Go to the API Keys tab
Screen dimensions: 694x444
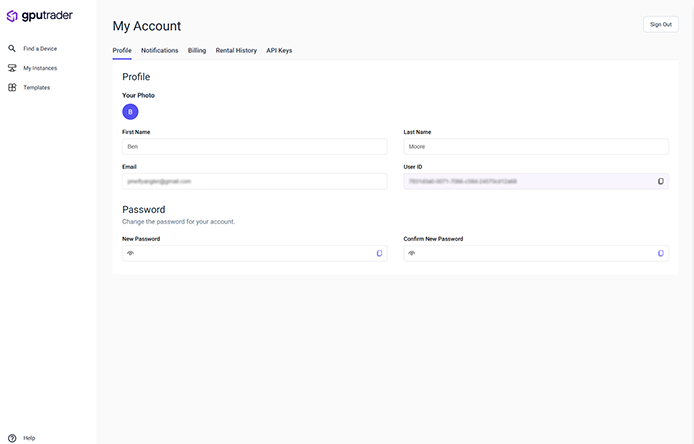[279, 50]
